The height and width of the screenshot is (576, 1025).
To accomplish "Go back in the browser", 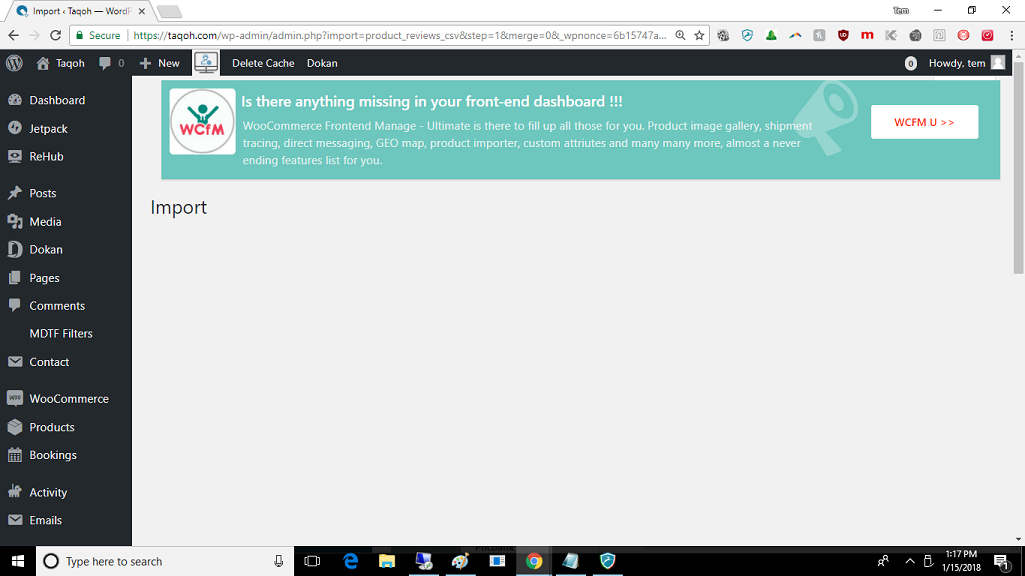I will tap(14, 35).
